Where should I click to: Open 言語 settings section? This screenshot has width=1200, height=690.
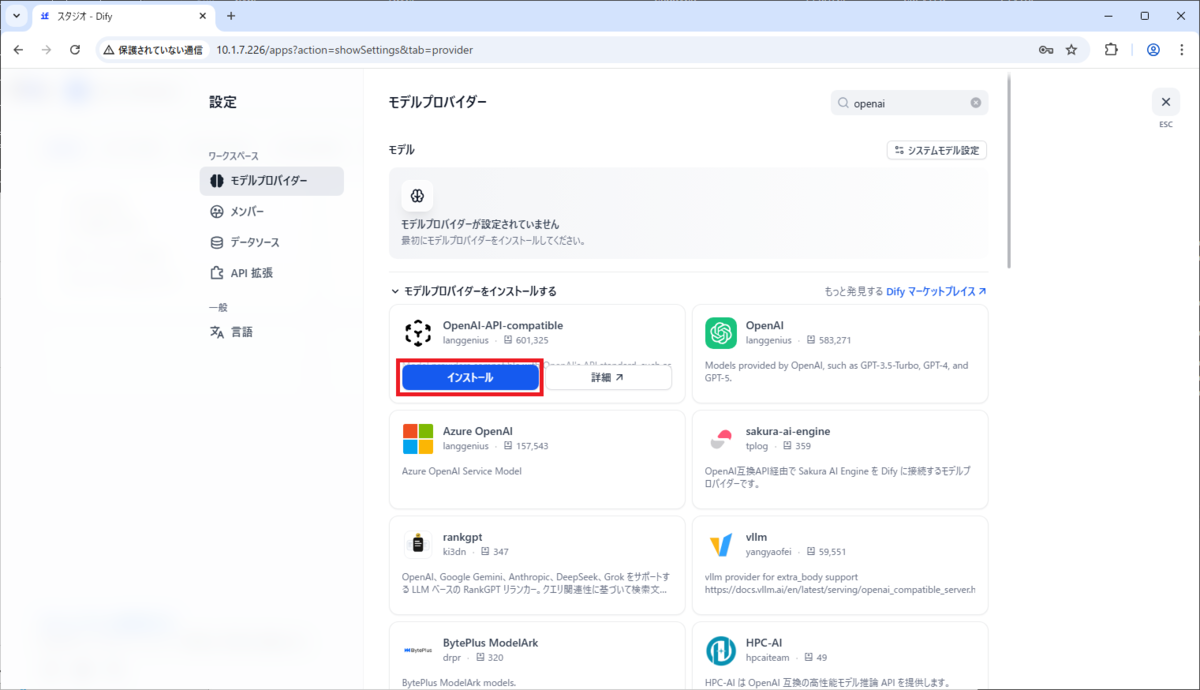coord(272,332)
